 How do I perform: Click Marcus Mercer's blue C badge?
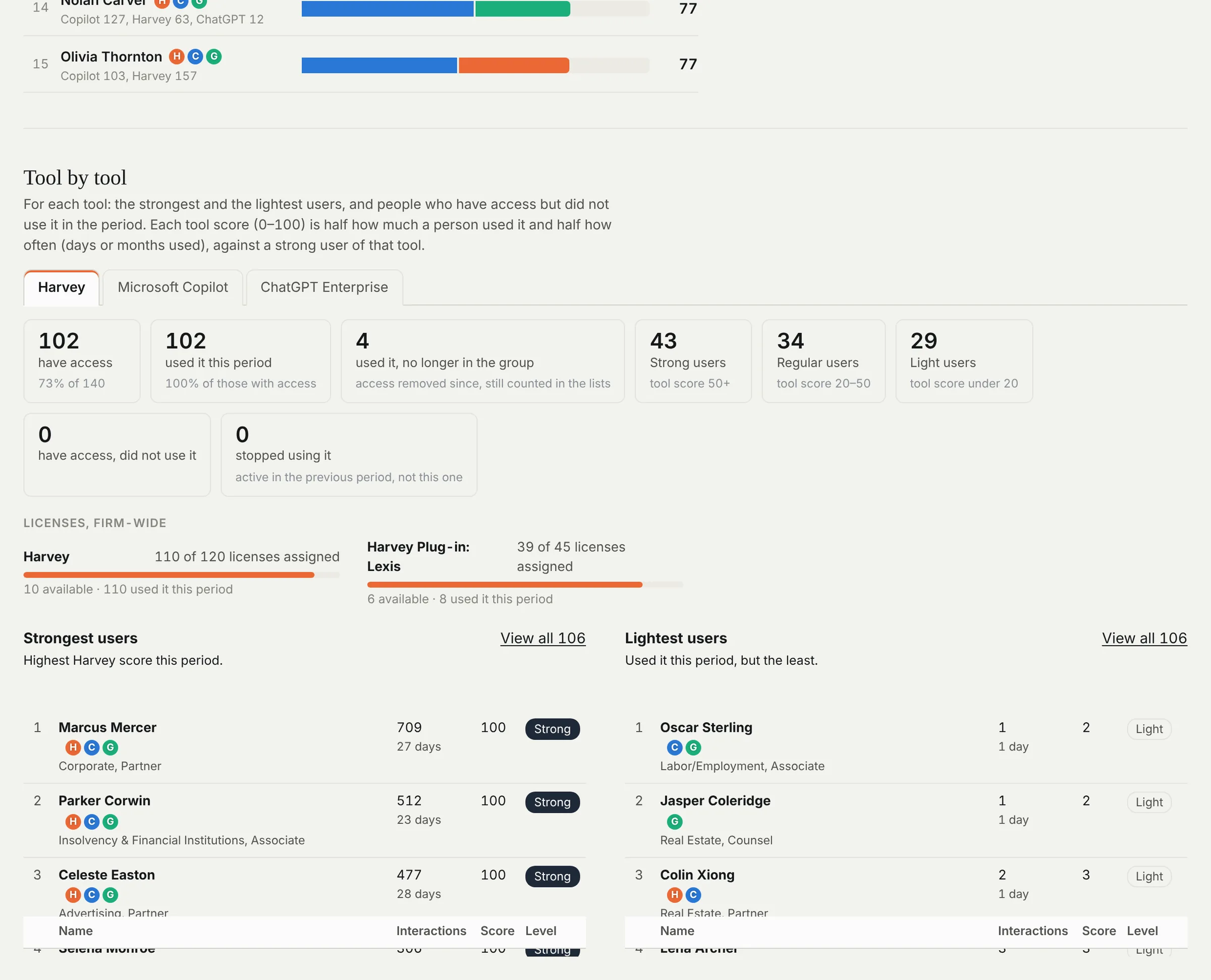pyautogui.click(x=91, y=747)
